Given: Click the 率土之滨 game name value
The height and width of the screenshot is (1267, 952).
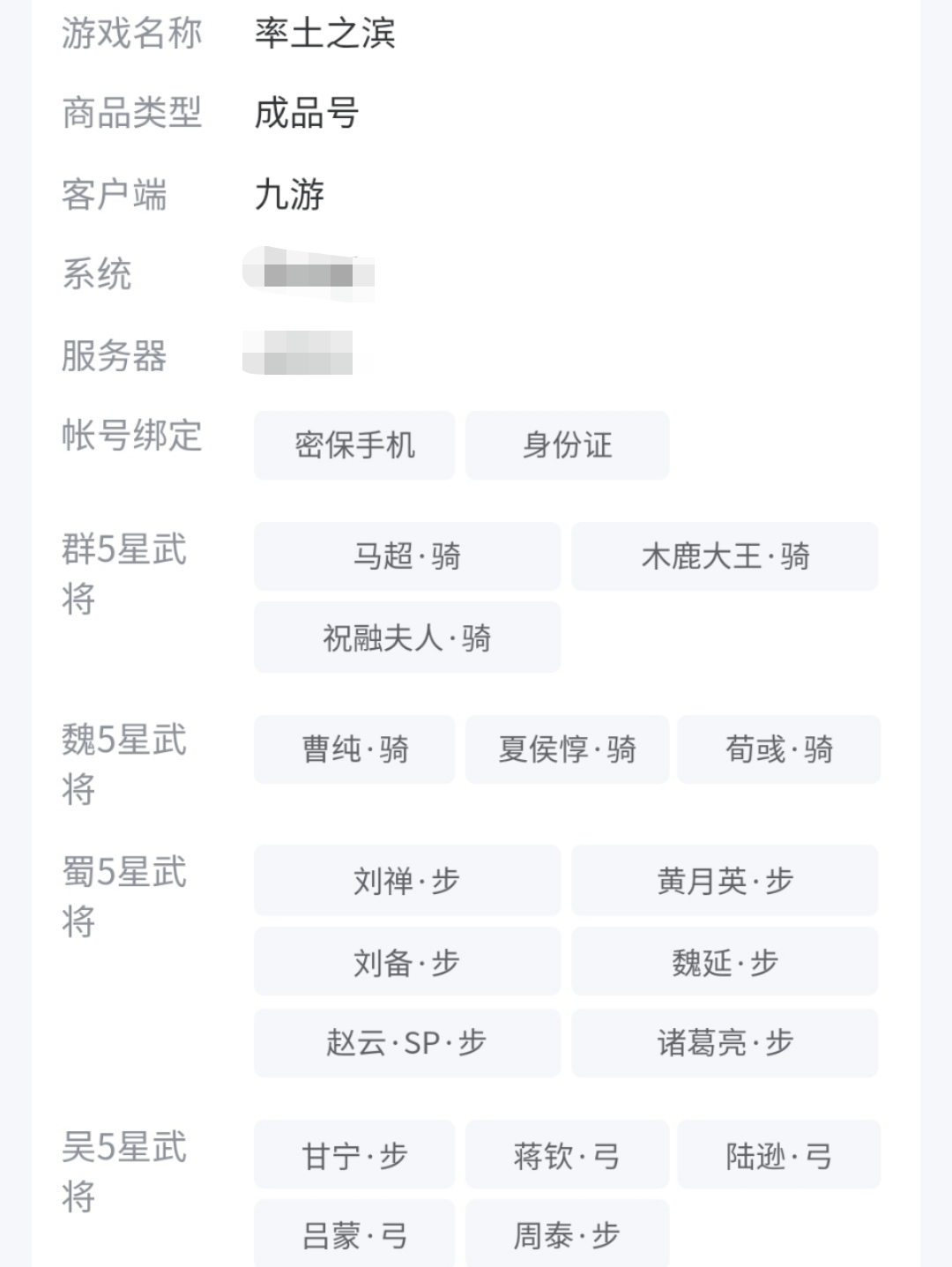Looking at the screenshot, I should click(324, 34).
